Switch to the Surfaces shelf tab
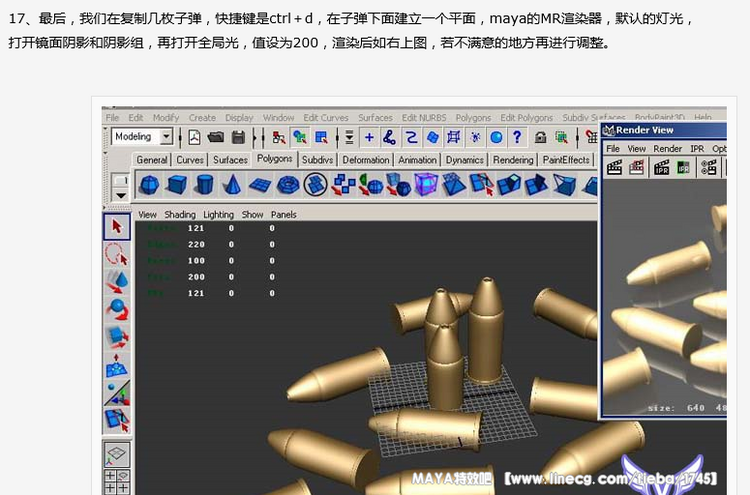This screenshot has height=495, width=750. 230,160
